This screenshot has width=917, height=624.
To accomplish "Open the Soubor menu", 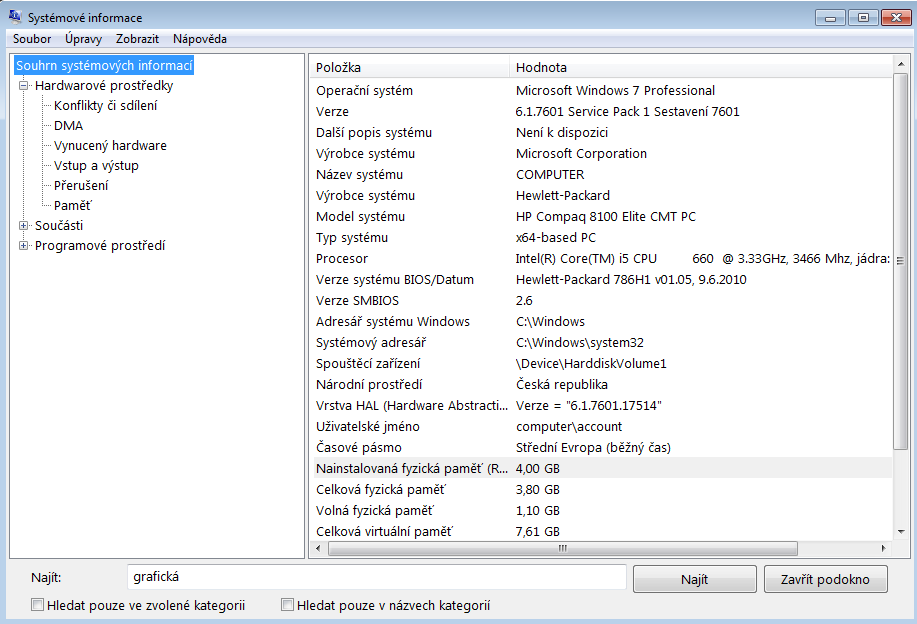I will click(32, 39).
